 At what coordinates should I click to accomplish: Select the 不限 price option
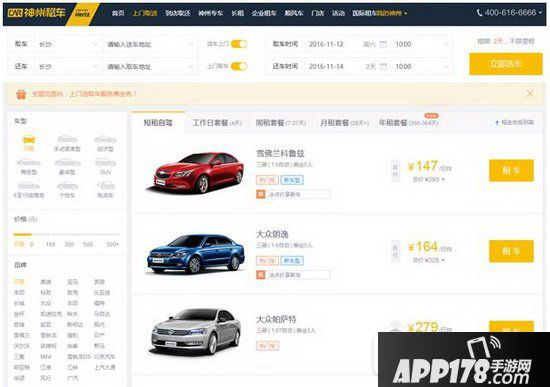click(19, 244)
